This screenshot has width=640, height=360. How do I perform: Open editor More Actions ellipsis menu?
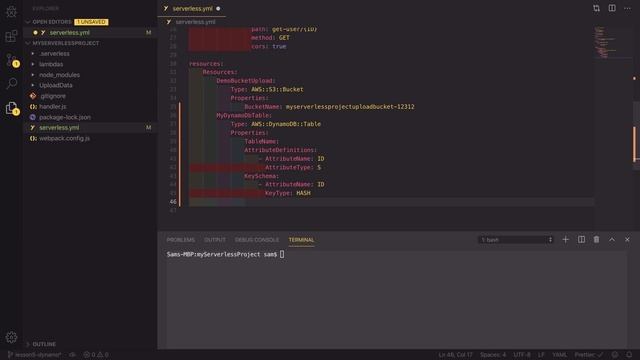(627, 8)
